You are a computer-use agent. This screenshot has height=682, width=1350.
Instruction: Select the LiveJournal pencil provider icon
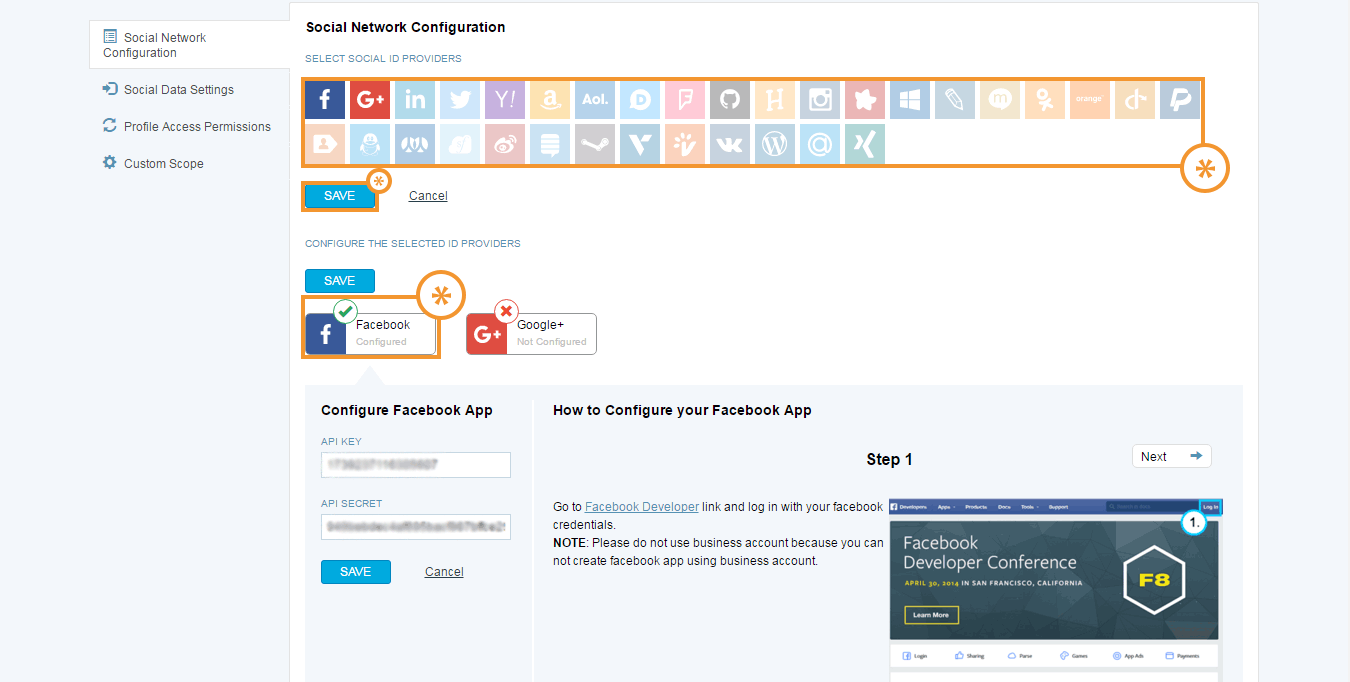[955, 100]
